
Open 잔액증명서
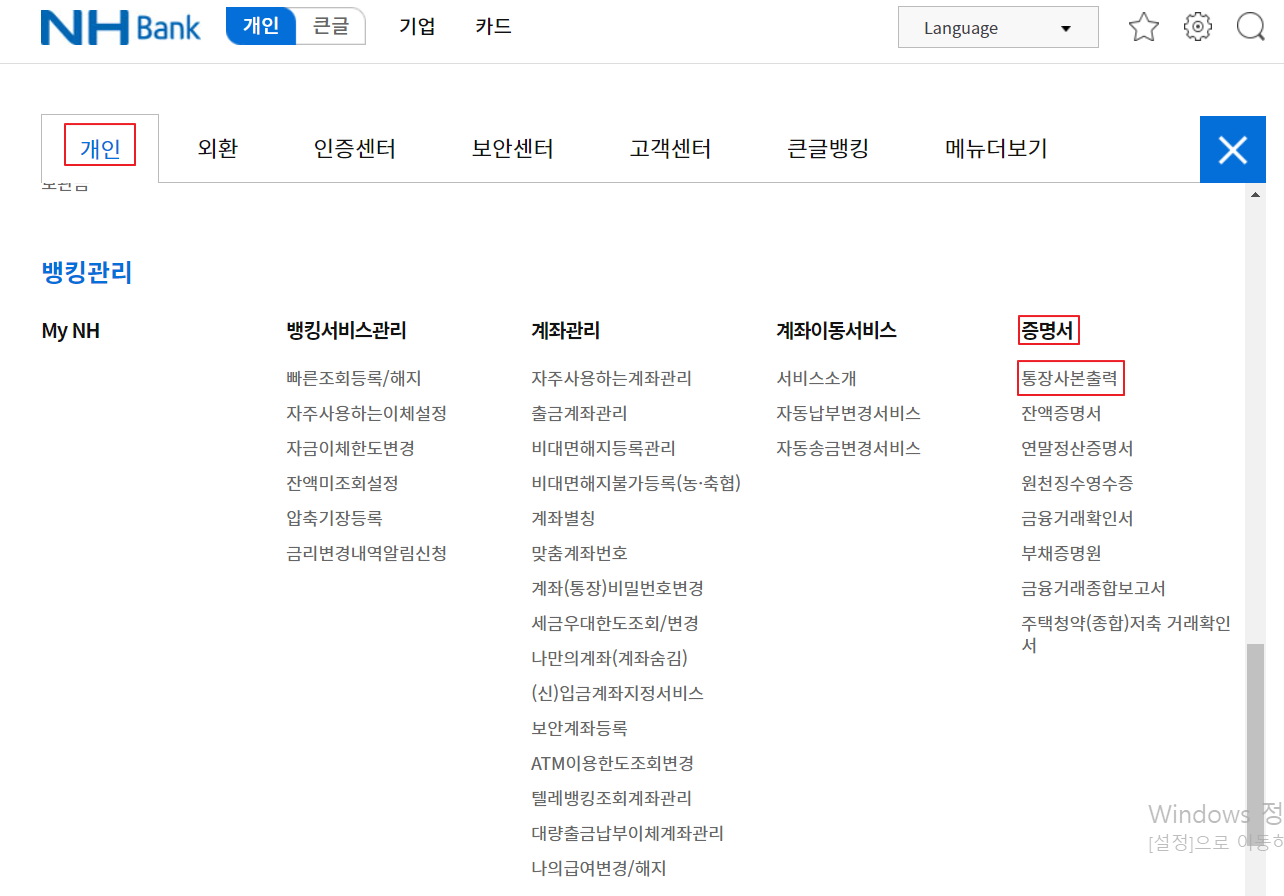[x=1061, y=413]
